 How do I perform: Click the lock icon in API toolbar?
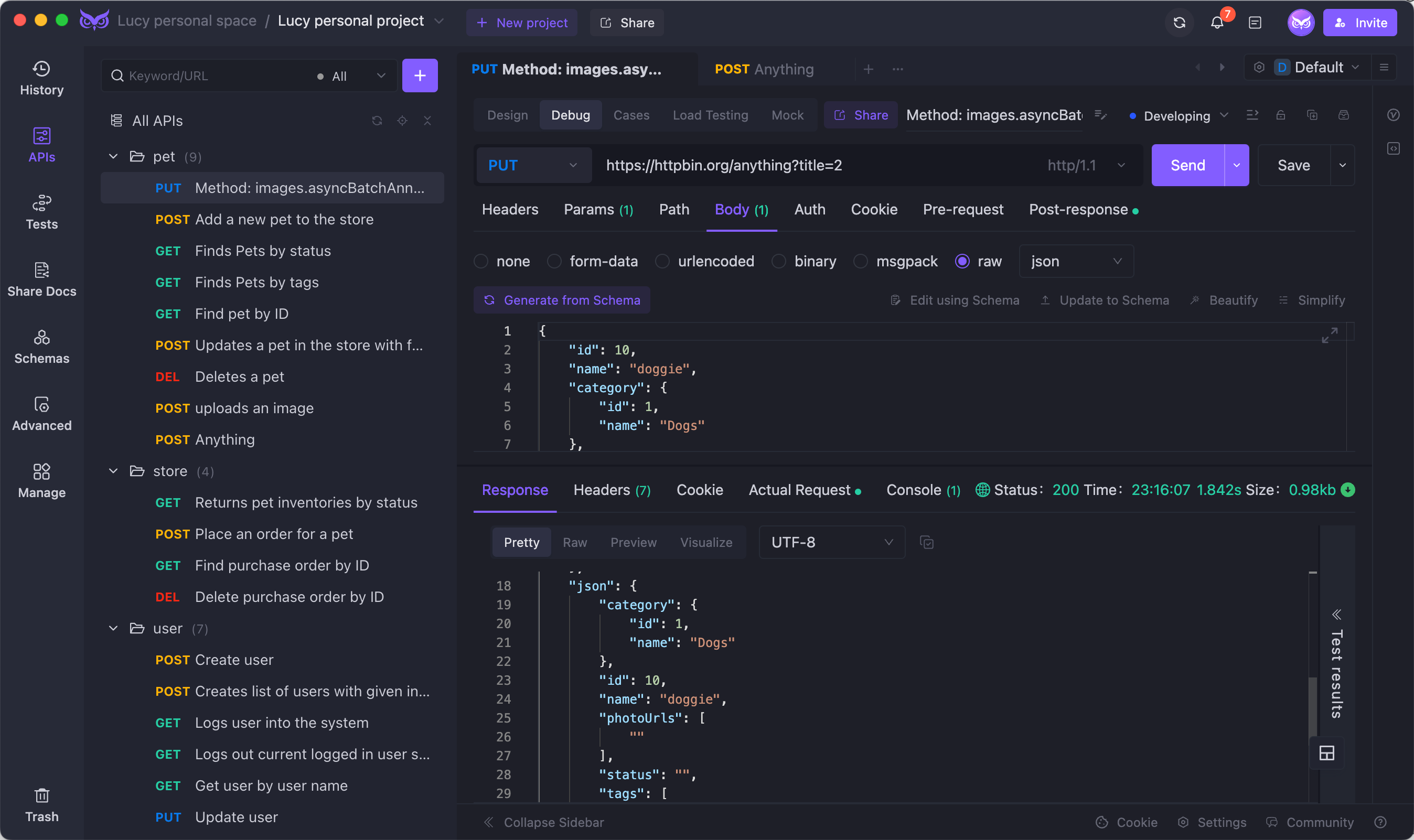click(1280, 115)
